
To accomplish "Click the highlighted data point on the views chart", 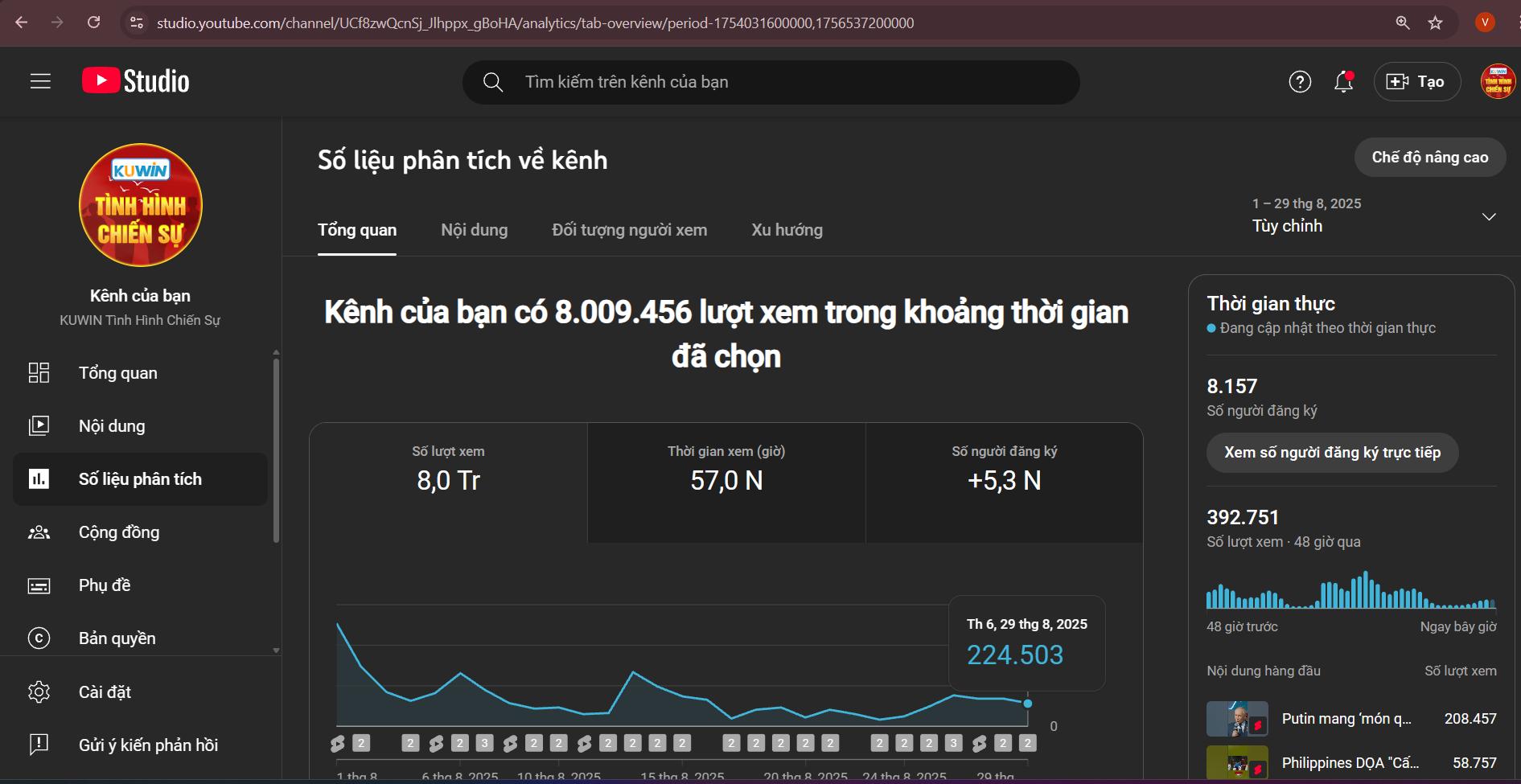I will pos(1027,704).
